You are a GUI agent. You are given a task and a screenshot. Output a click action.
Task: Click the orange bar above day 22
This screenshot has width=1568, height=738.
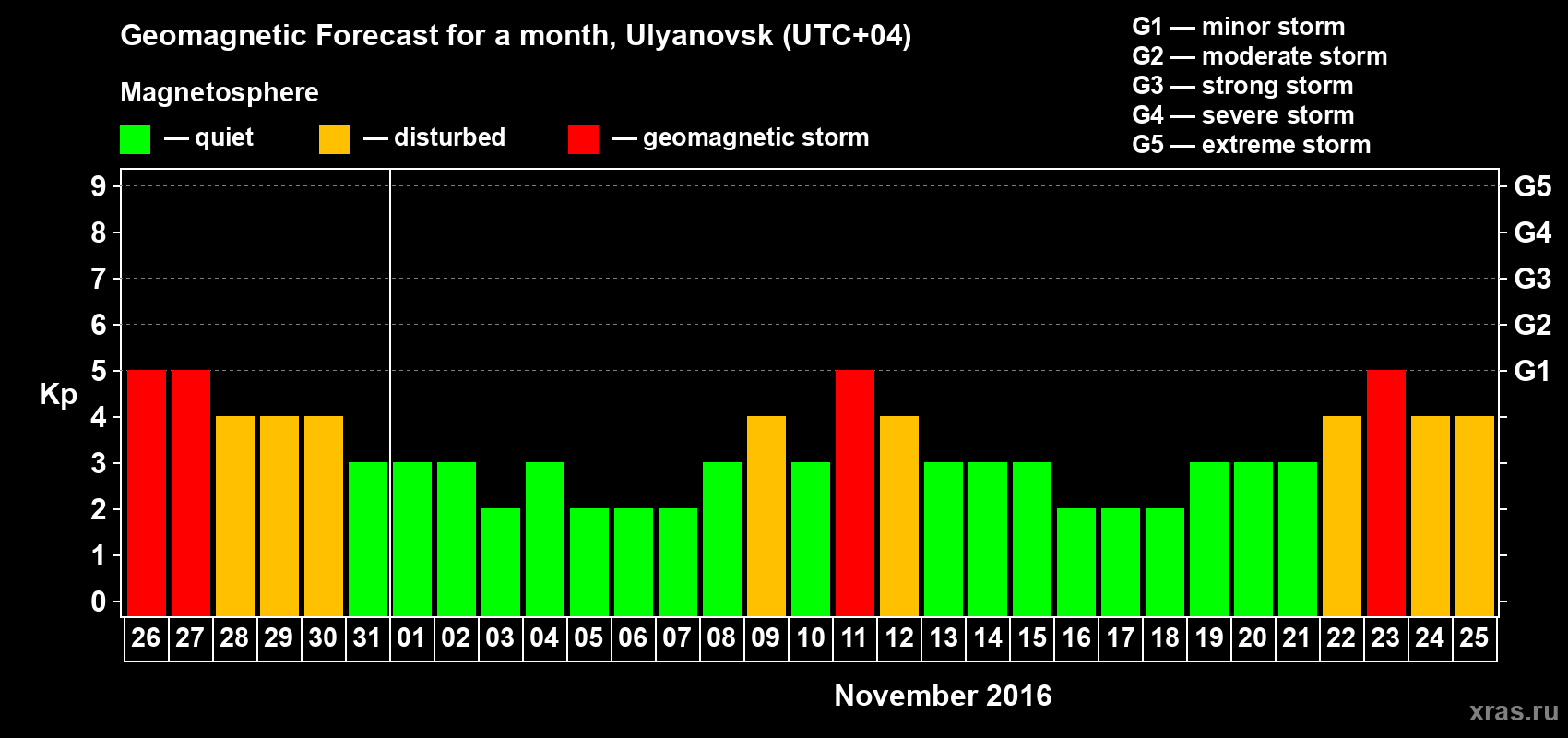click(1342, 517)
